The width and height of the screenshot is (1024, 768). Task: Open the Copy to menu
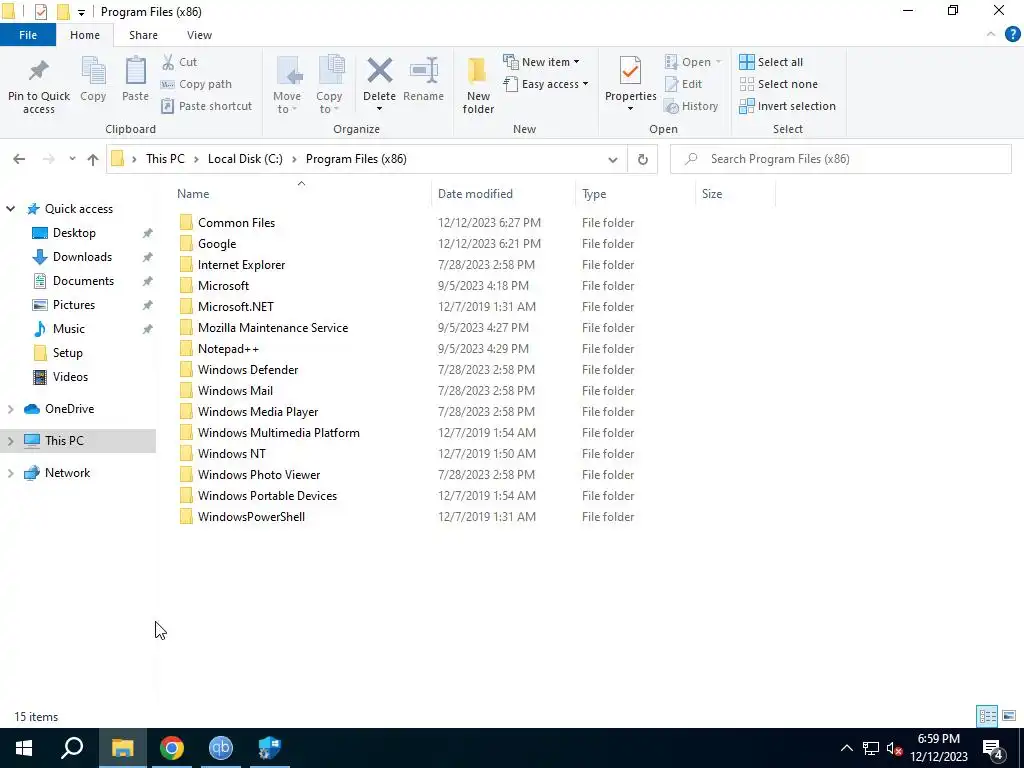[329, 86]
